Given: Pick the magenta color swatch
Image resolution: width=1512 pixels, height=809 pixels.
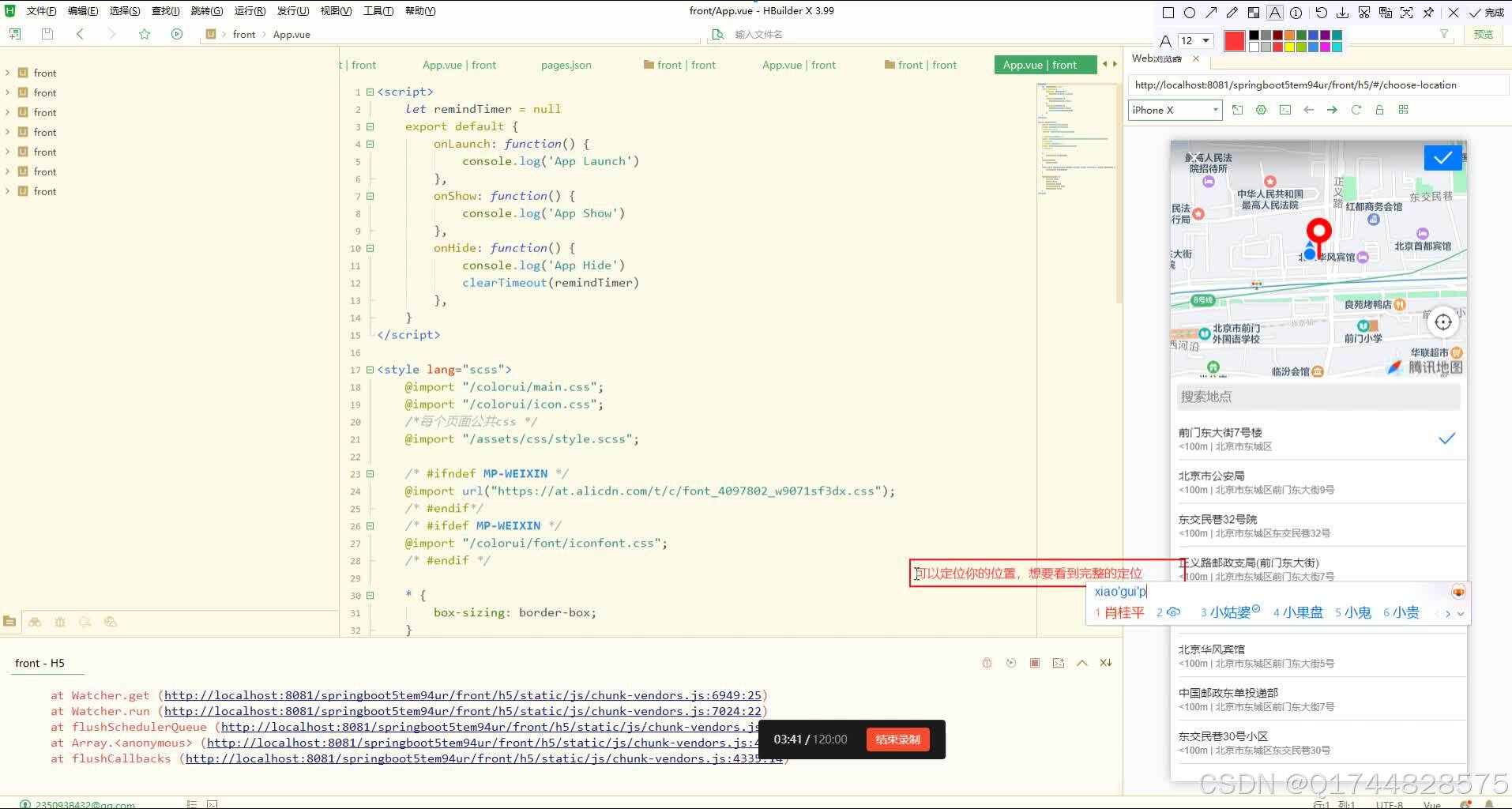Looking at the screenshot, I should click(x=1325, y=47).
